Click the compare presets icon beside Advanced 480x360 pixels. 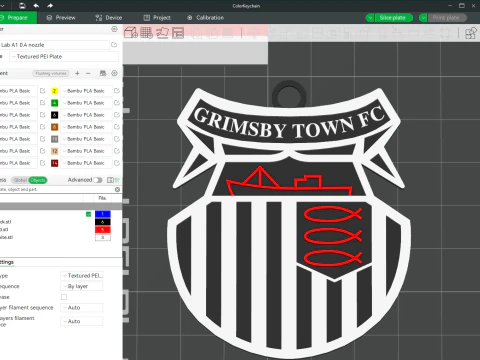coord(110,180)
